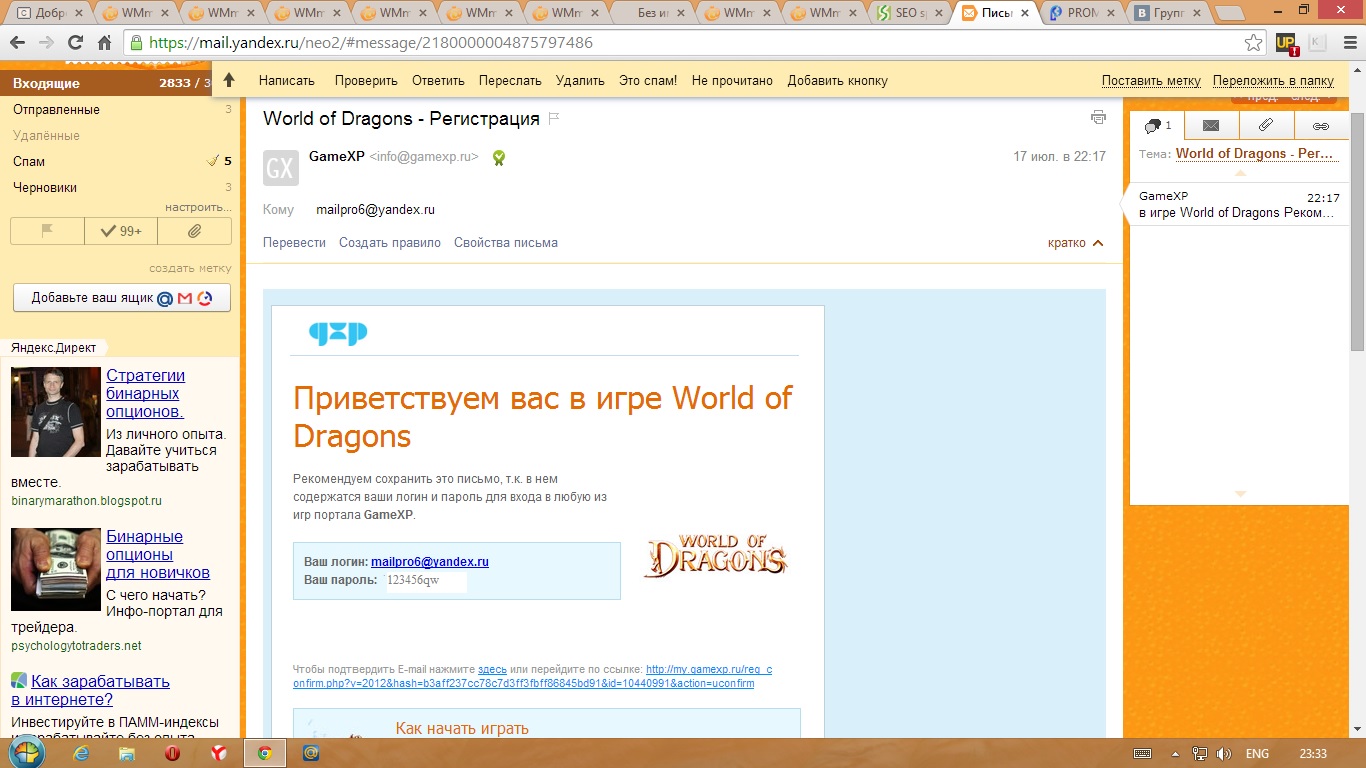Reload the current page
This screenshot has width=1366, height=768.
pyautogui.click(x=75, y=43)
